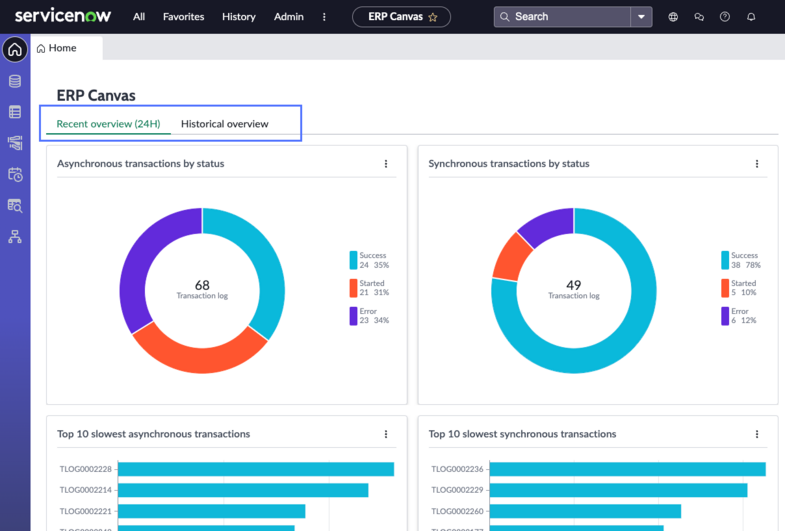Click the ERP Canvas page heading
The image size is (785, 531).
(96, 95)
